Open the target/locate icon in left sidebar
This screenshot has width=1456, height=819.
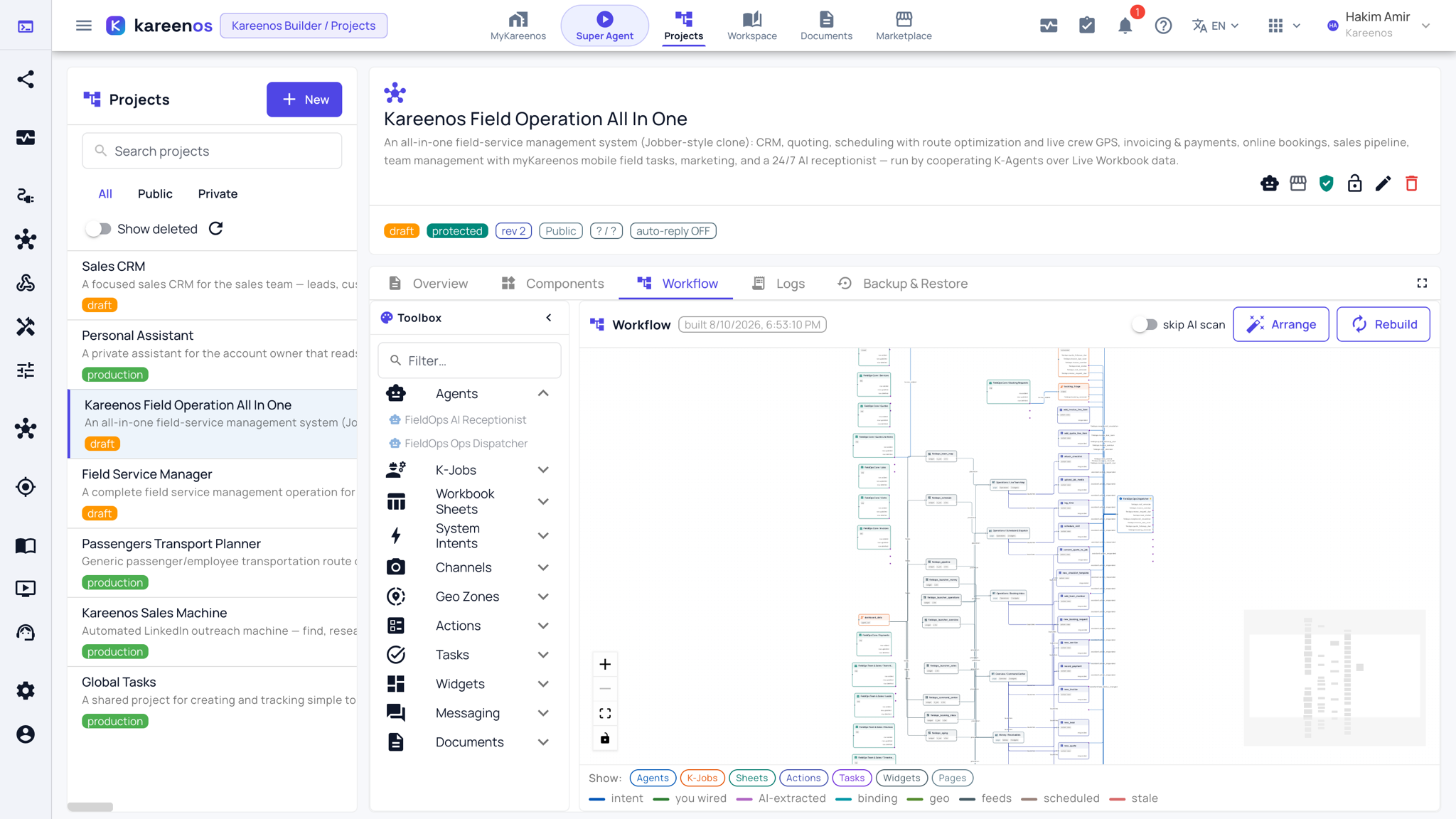tap(26, 487)
